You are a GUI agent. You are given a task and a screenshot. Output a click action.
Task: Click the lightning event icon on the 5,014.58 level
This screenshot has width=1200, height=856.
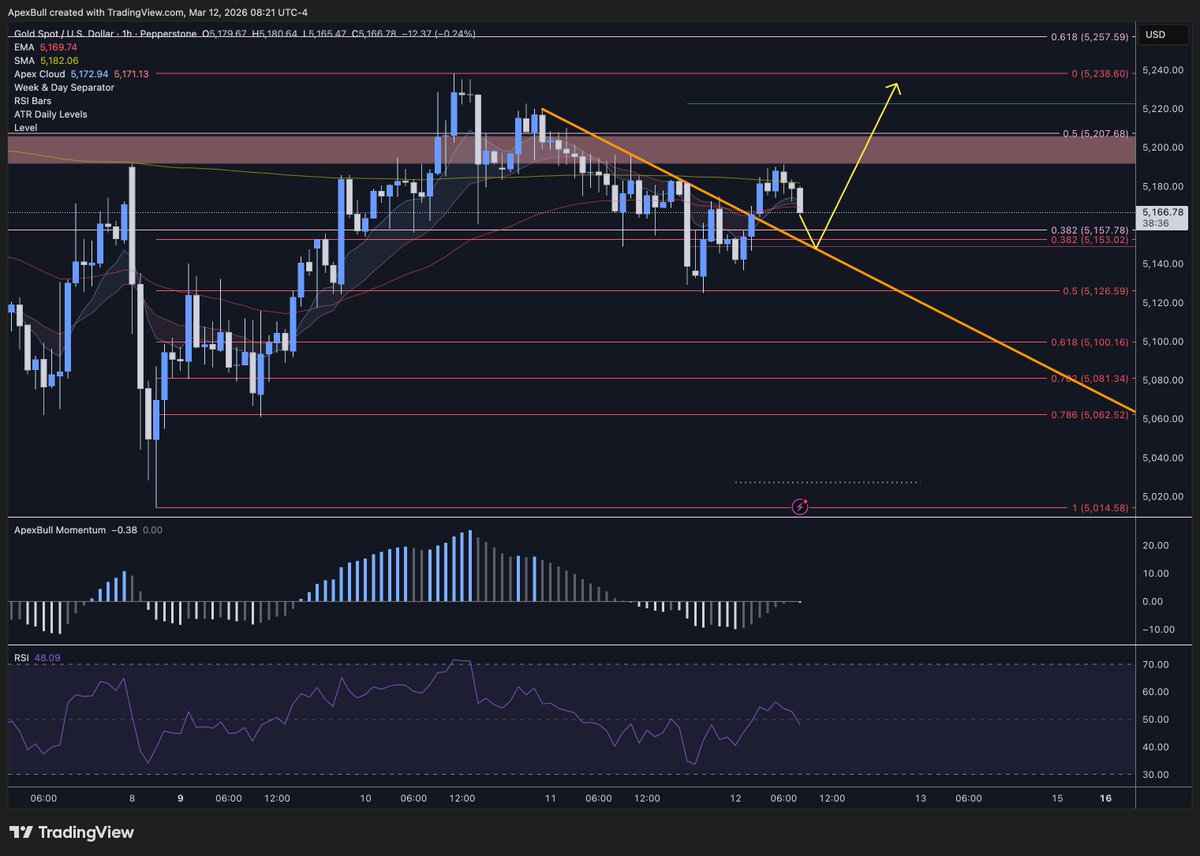click(x=800, y=507)
